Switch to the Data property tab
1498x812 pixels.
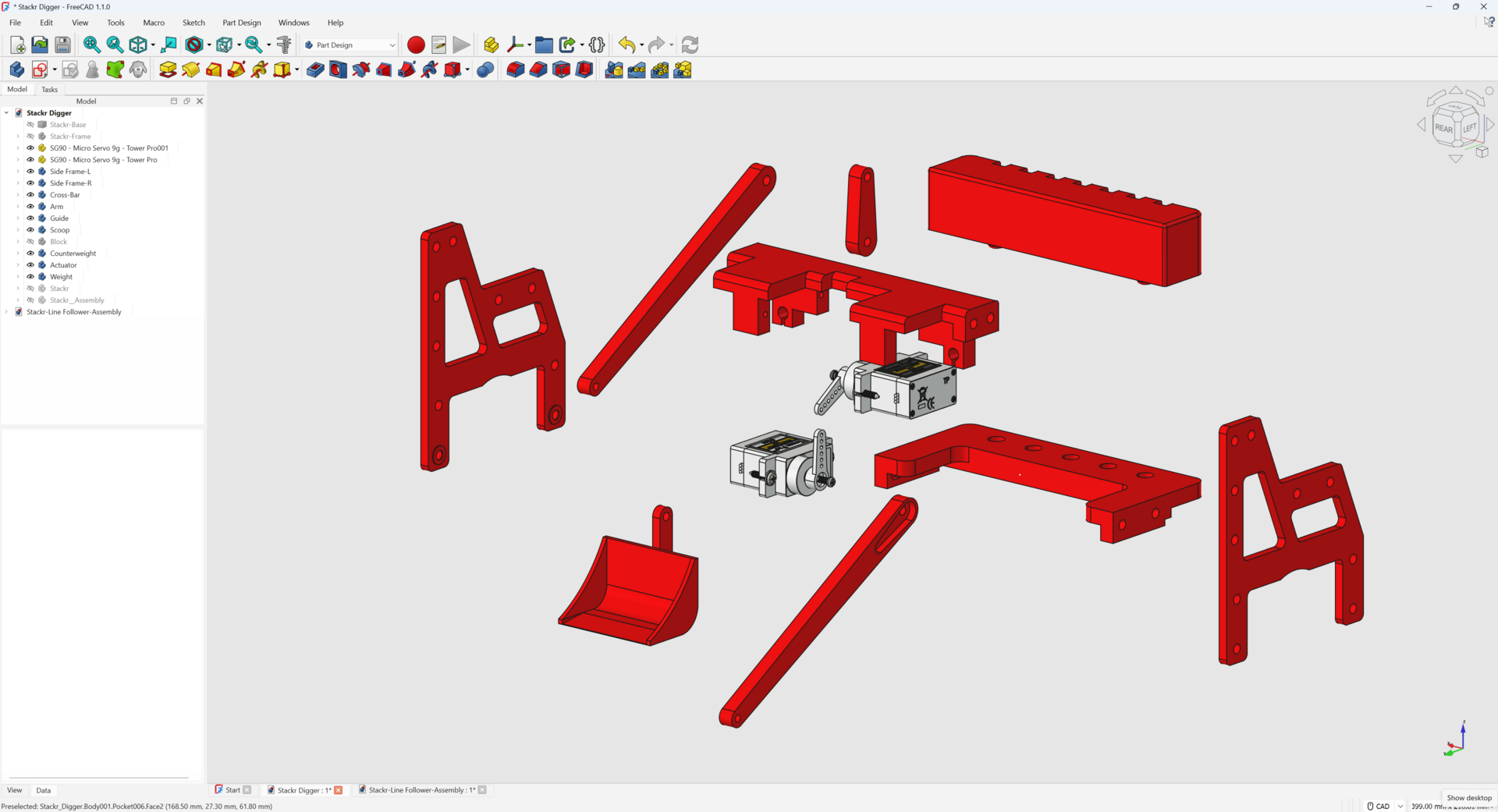pos(43,790)
